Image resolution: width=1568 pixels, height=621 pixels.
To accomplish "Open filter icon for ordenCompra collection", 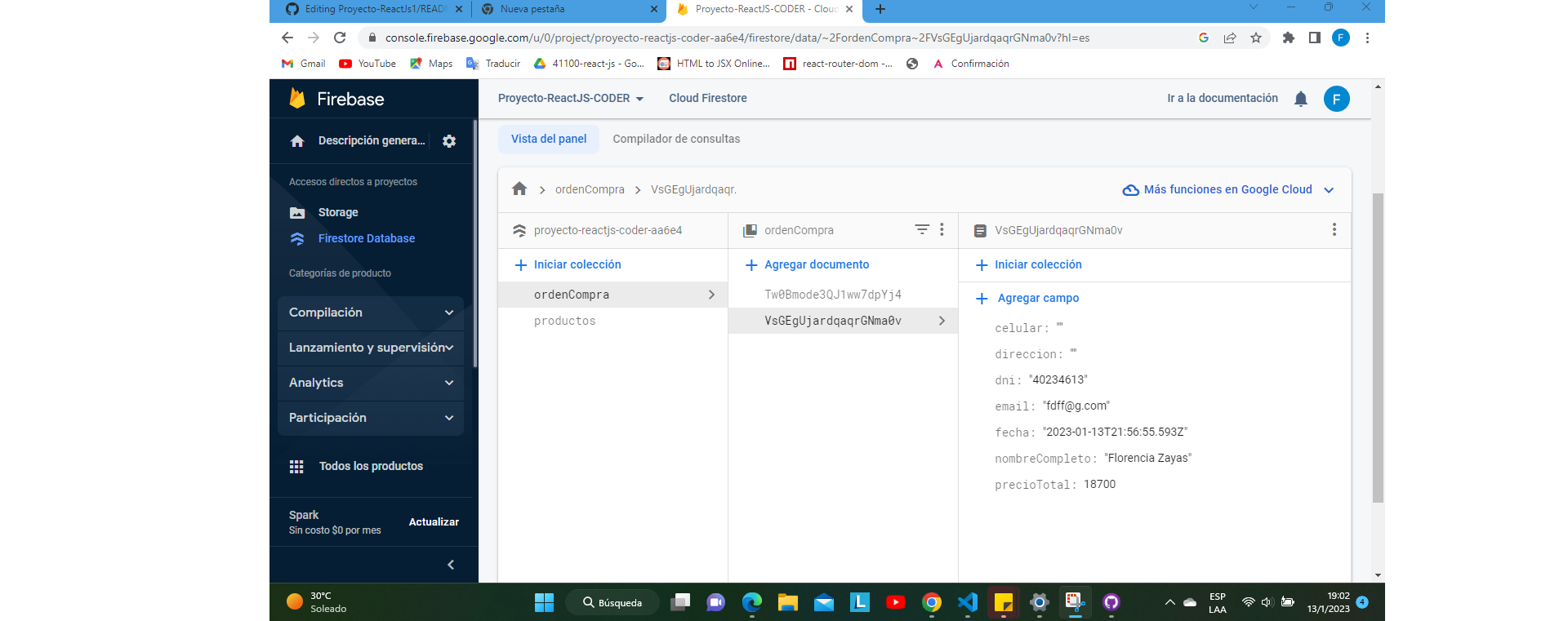I will pyautogui.click(x=922, y=230).
